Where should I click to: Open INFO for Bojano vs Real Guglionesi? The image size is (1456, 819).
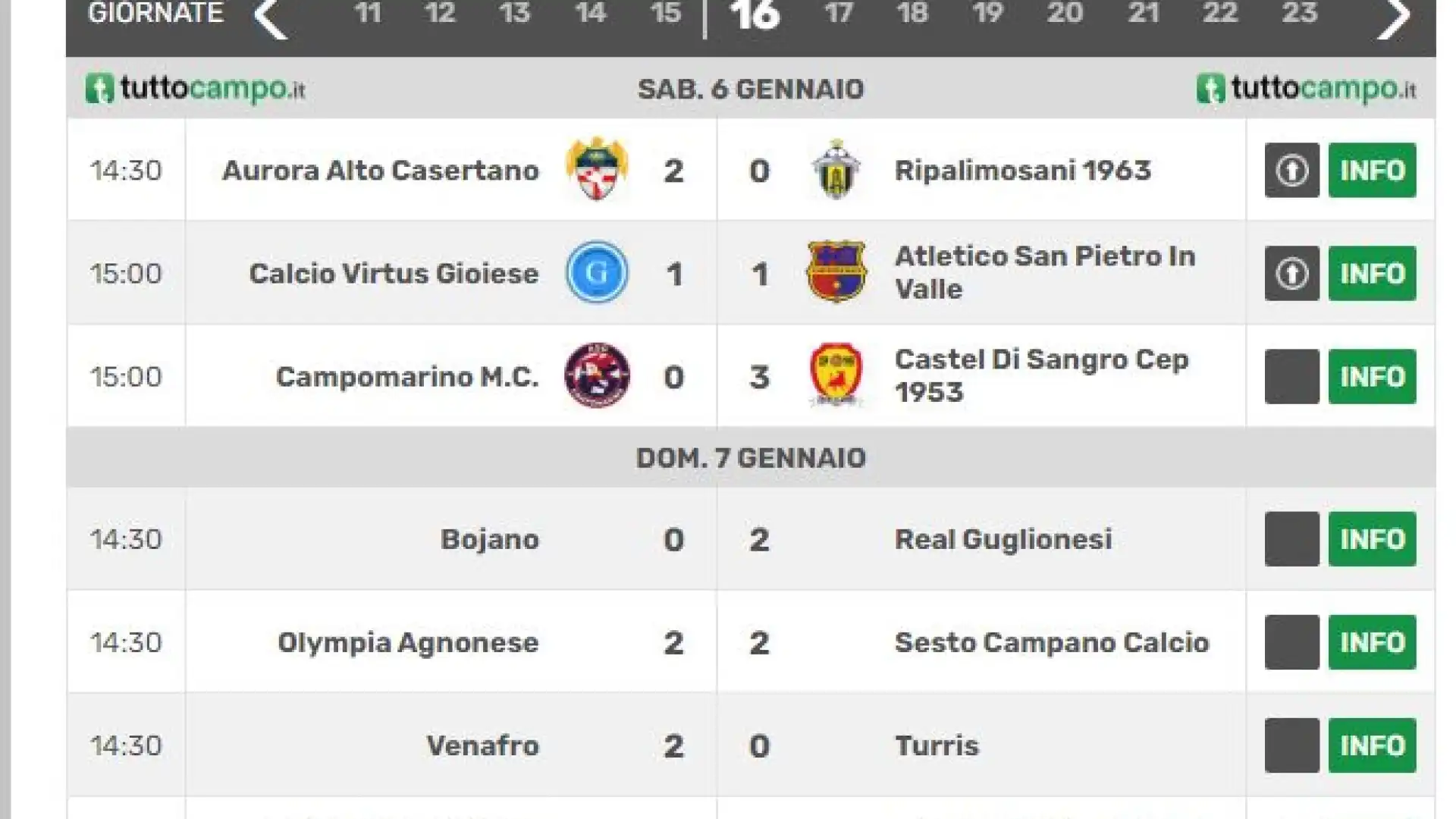point(1373,539)
